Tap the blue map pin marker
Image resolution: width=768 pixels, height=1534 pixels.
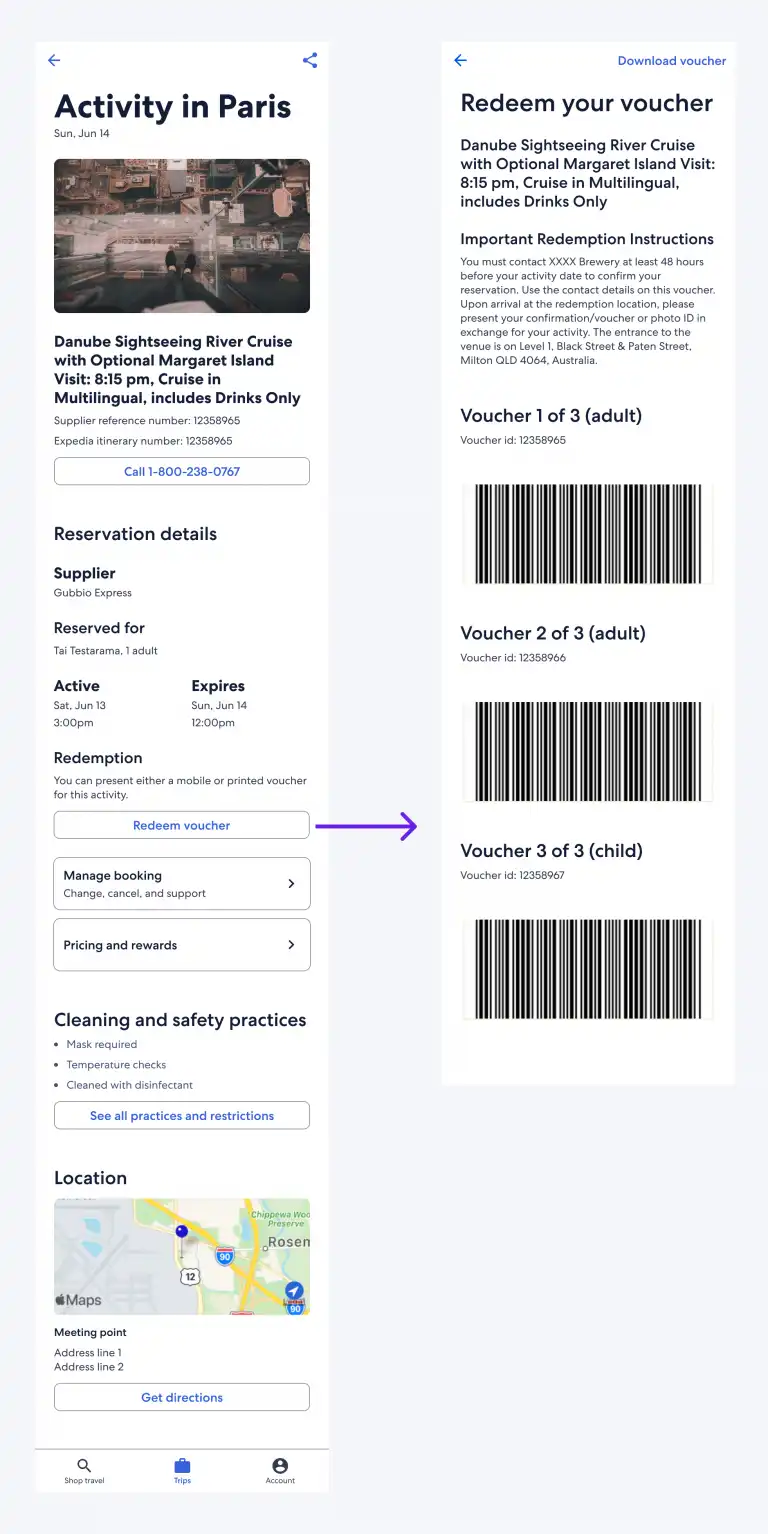click(181, 1231)
